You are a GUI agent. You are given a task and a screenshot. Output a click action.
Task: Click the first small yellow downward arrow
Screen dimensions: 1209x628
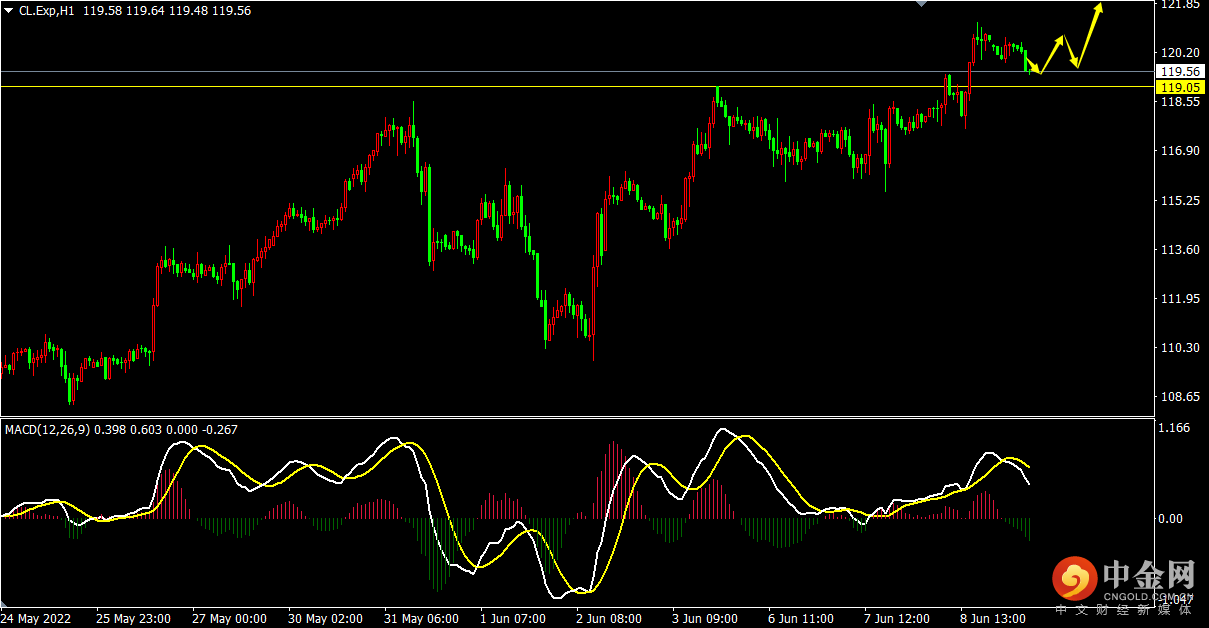click(x=1034, y=64)
